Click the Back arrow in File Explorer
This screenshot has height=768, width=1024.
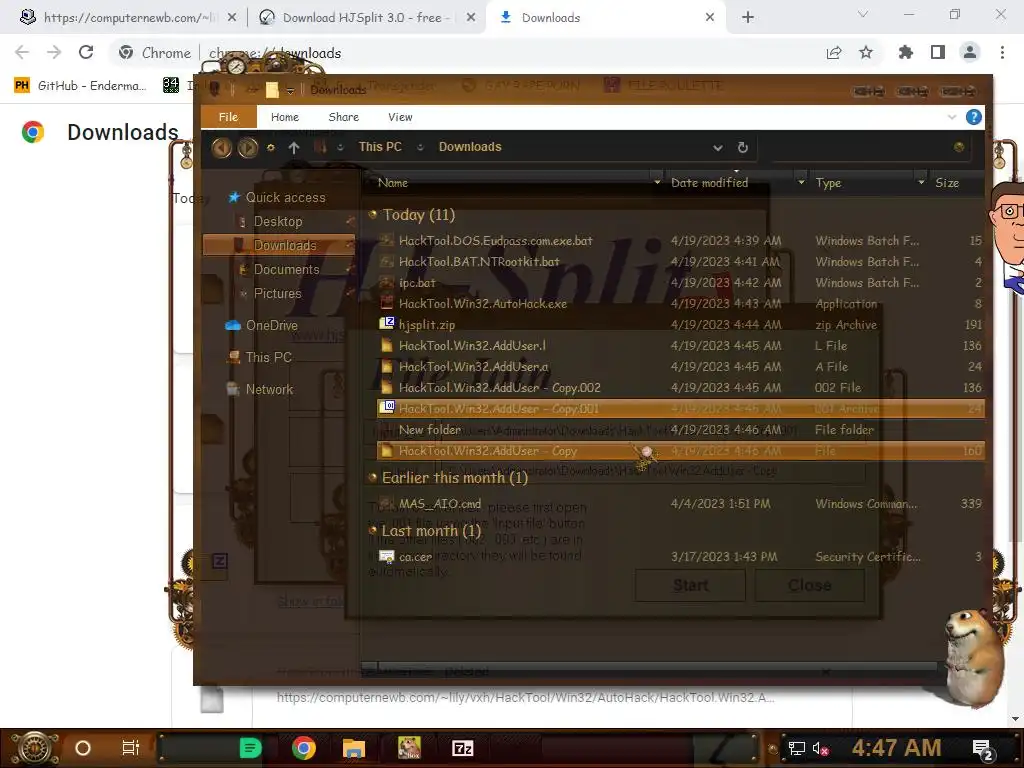[221, 148]
